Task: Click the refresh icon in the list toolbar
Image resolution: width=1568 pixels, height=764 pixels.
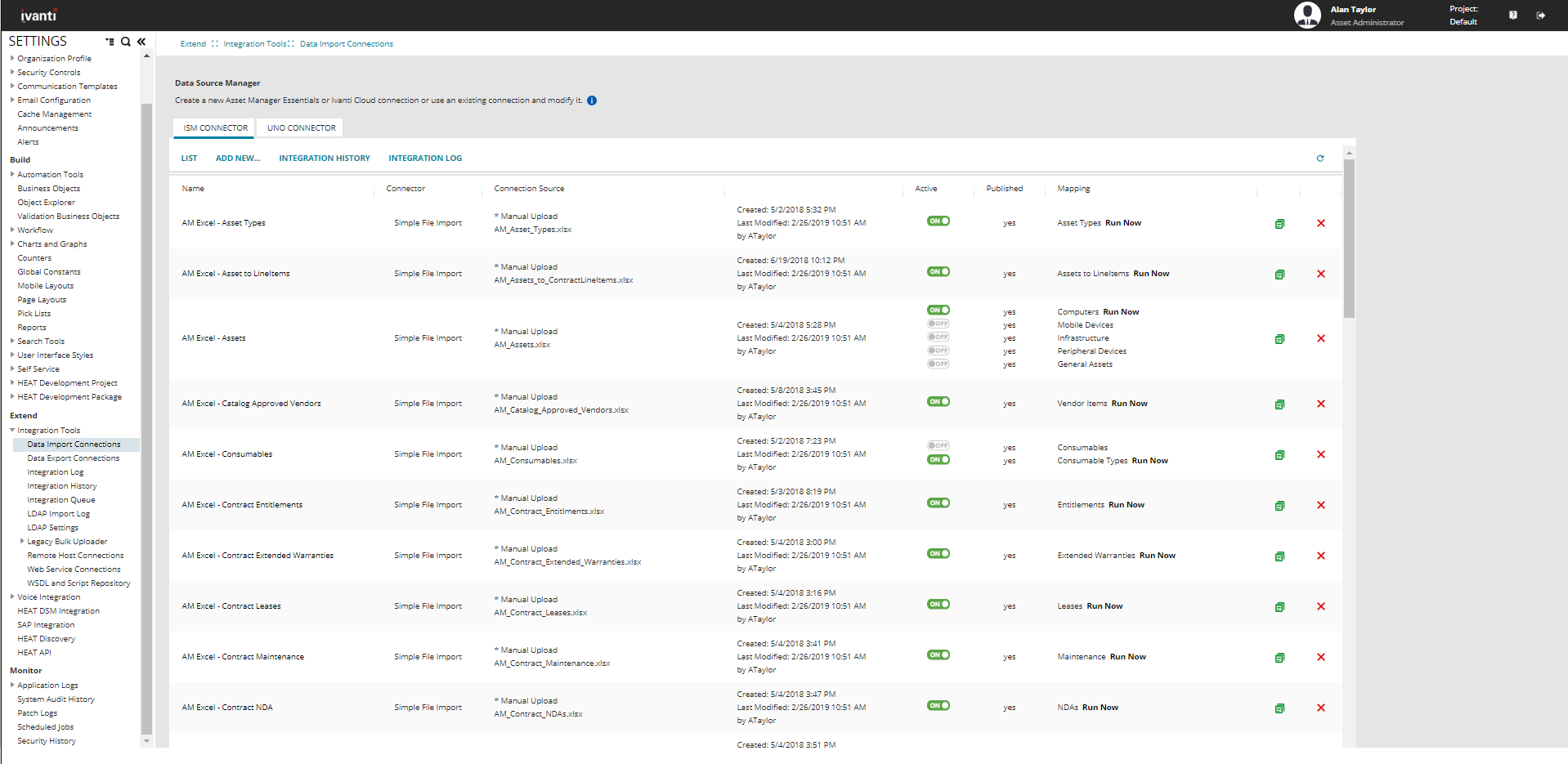Action: 1319,159
